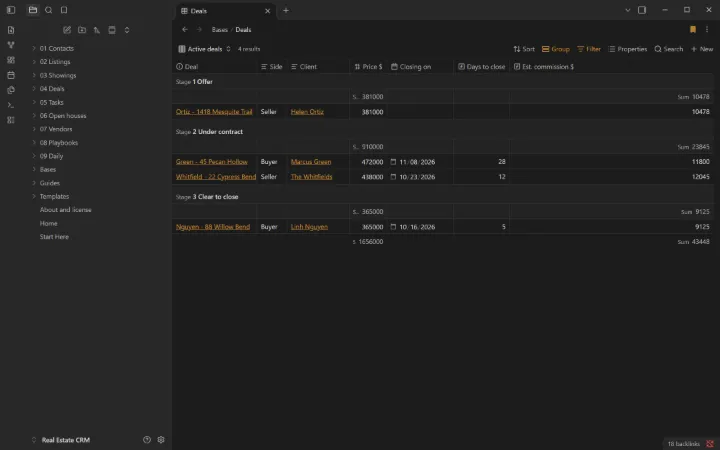Image resolution: width=720 pixels, height=450 pixels.
Task: Navigate back with the left arrow
Action: pyautogui.click(x=185, y=29)
